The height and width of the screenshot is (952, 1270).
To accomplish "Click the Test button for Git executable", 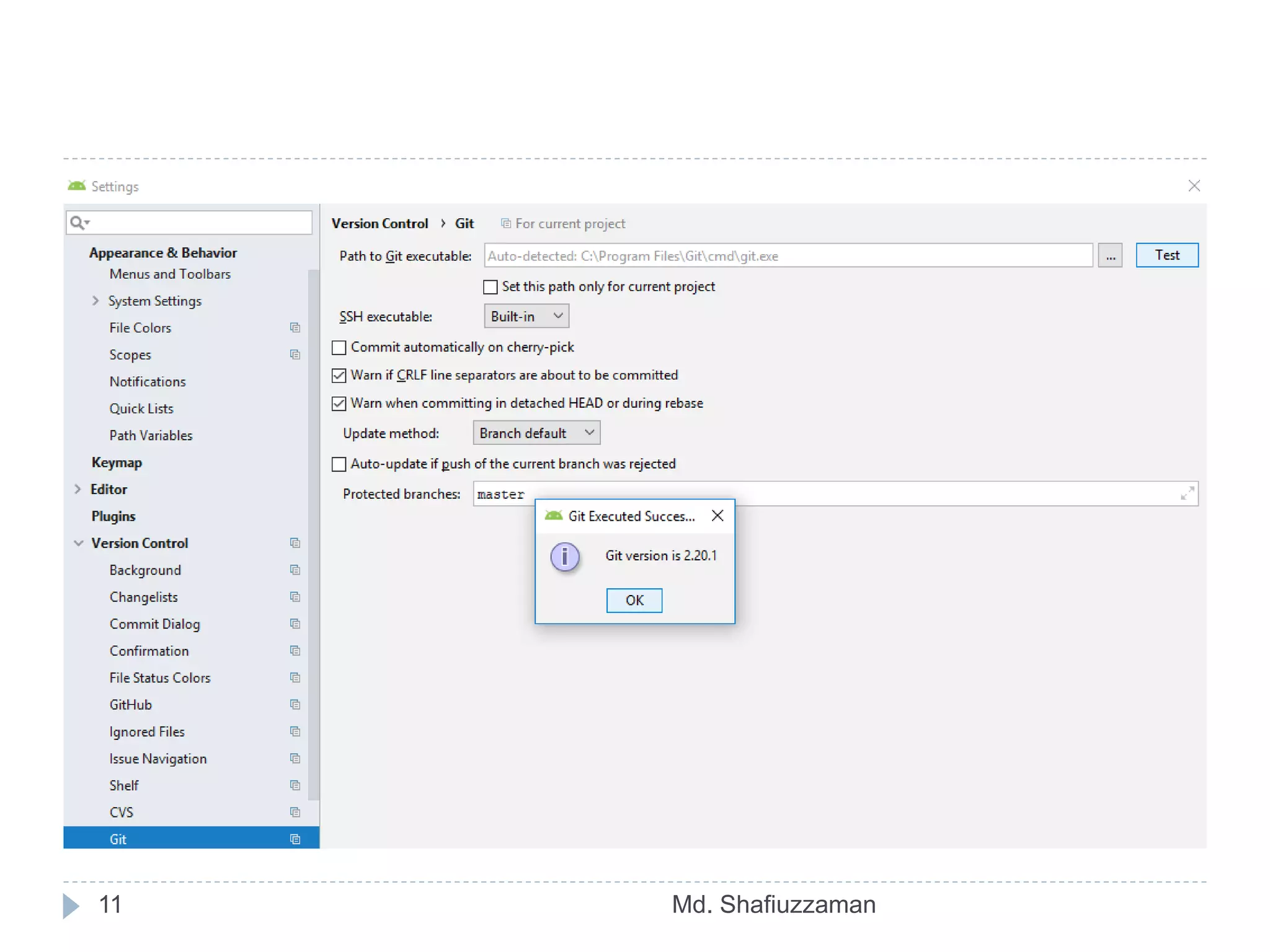I will pos(1166,255).
